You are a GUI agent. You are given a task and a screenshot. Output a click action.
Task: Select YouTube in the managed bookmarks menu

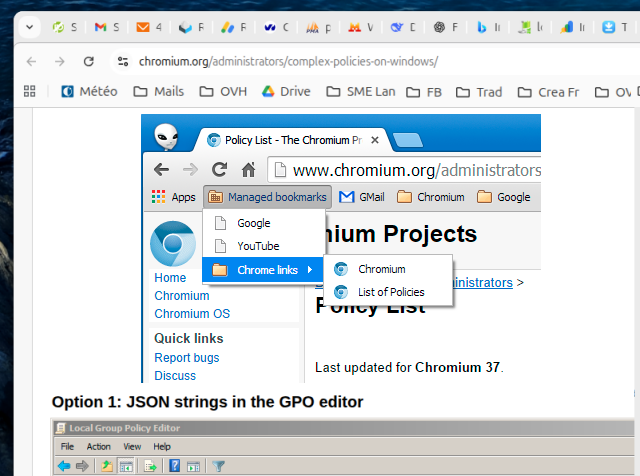pos(258,246)
